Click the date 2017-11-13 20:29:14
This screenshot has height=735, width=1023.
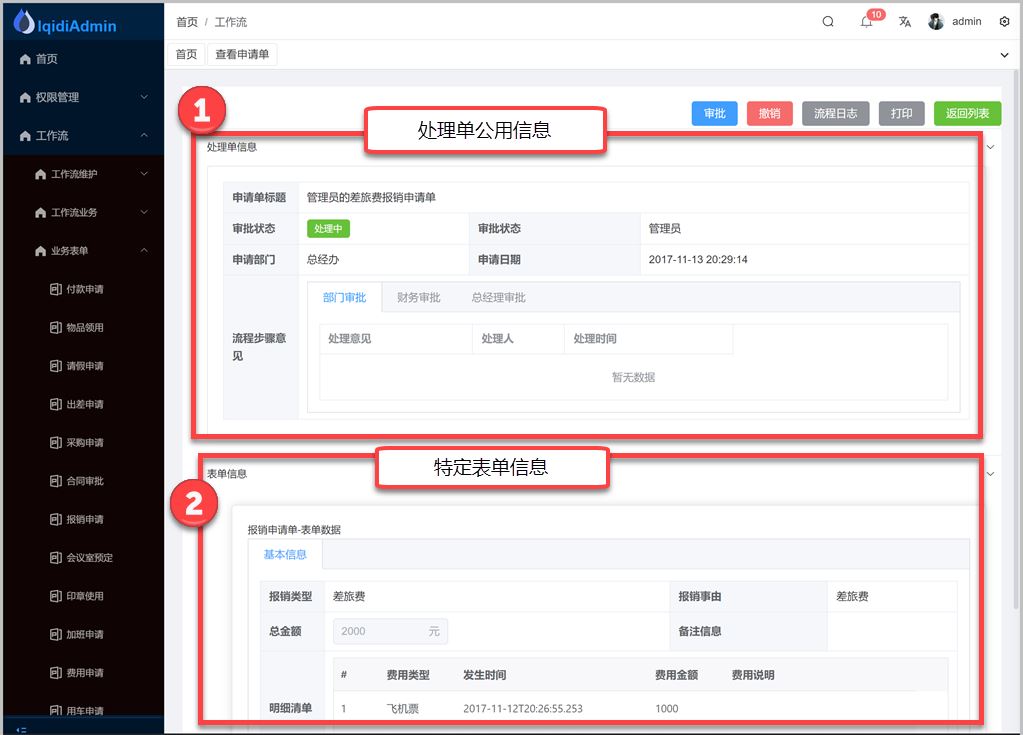(x=697, y=260)
